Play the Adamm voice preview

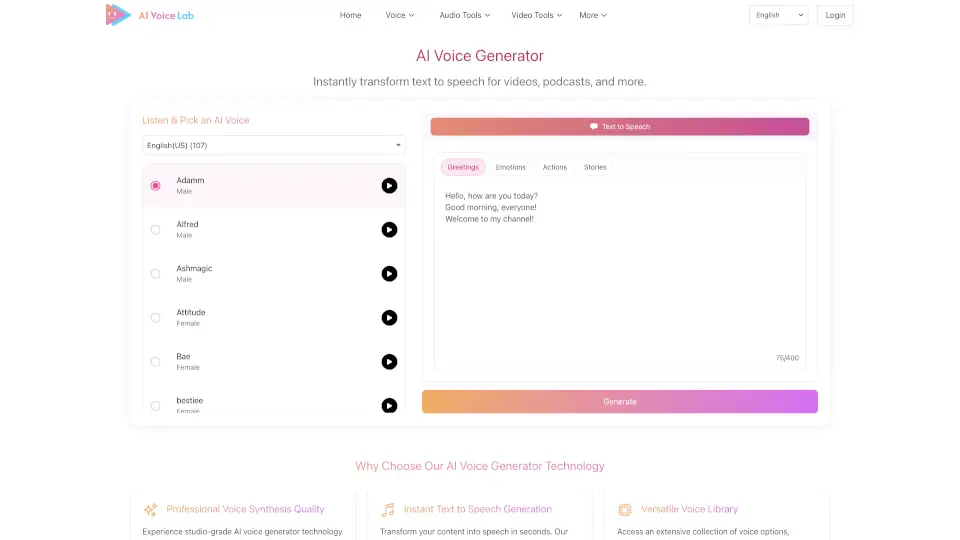point(389,186)
